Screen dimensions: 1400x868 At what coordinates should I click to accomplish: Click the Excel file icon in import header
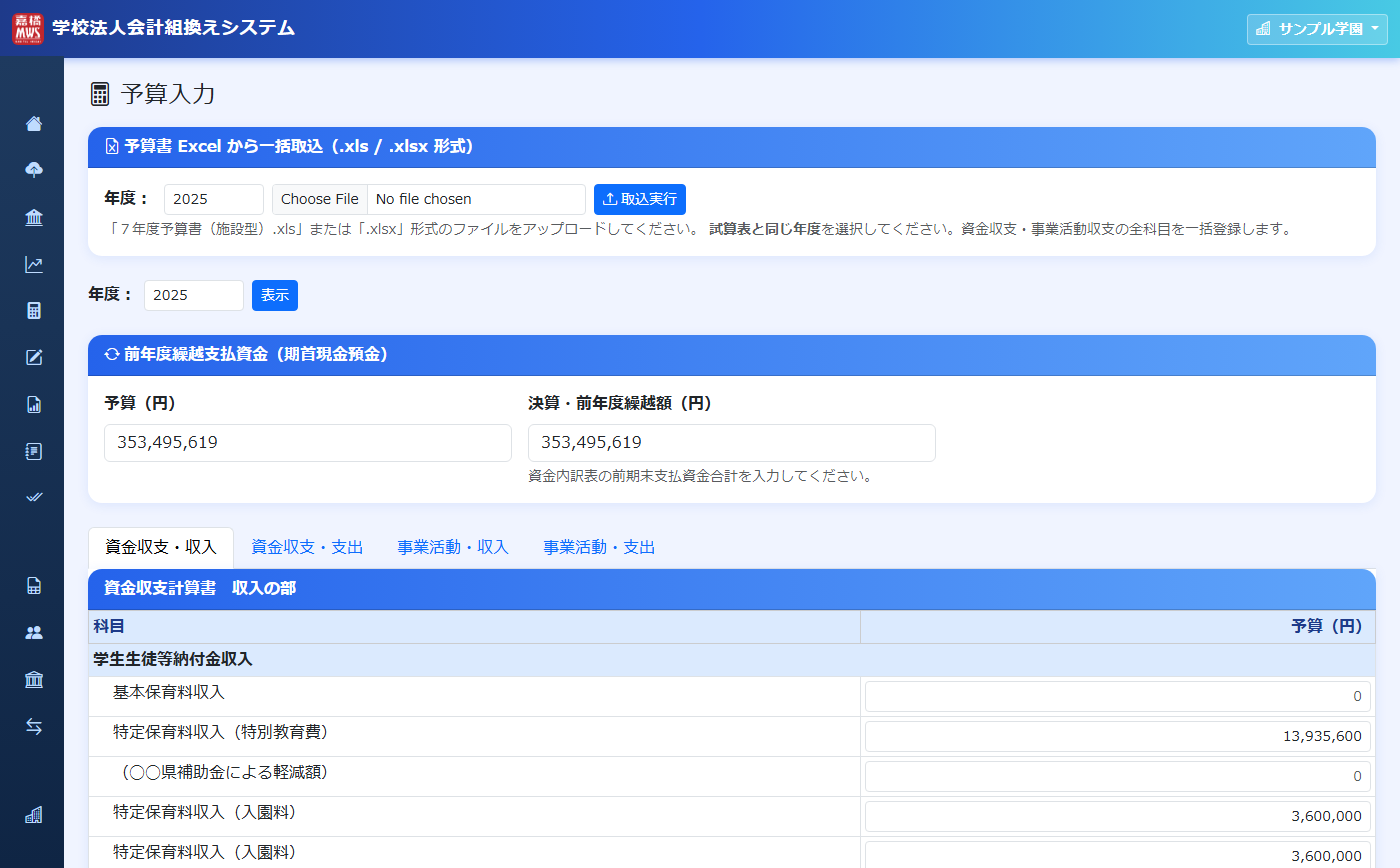[x=112, y=147]
